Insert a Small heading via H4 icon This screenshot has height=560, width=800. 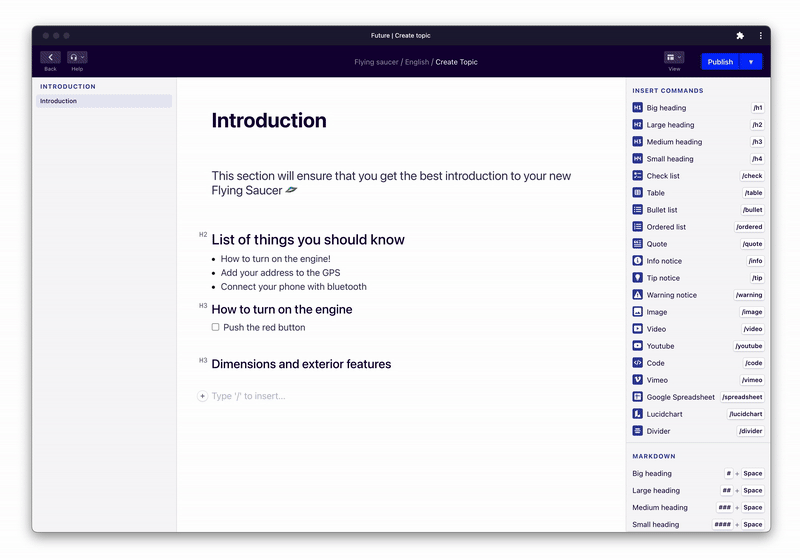click(637, 159)
